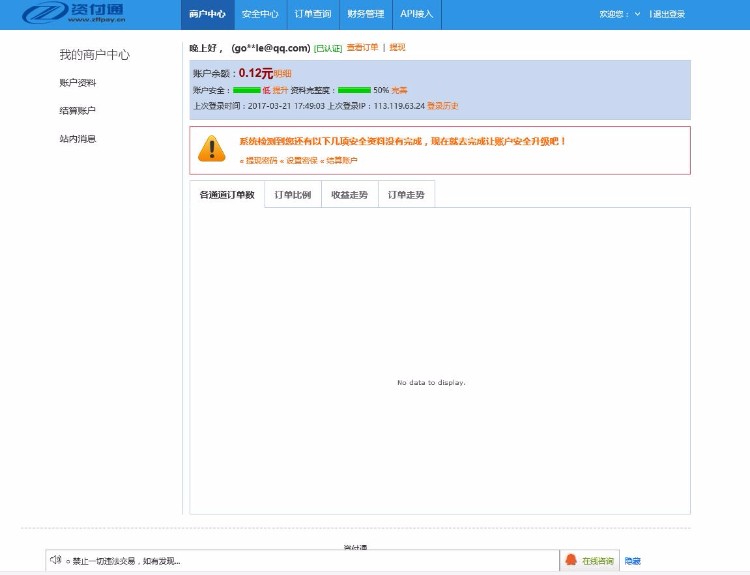Click the 设置密保 security link
The image size is (750, 575).
click(302, 161)
